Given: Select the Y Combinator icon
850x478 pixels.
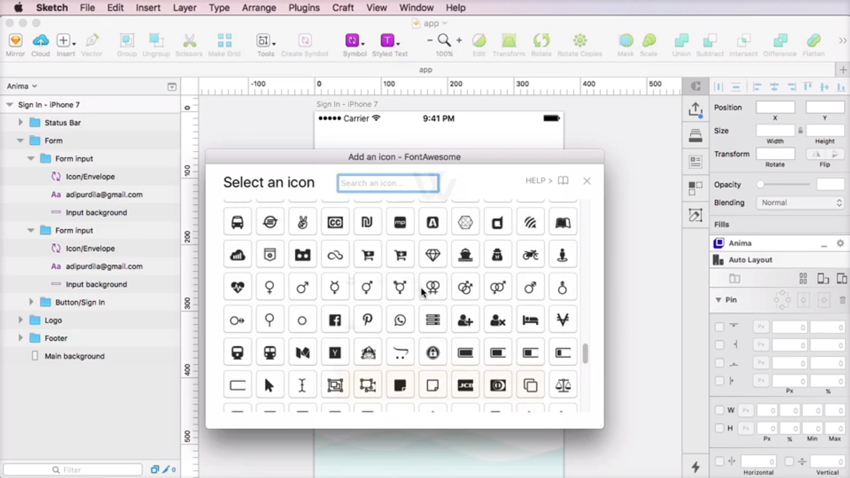Looking at the screenshot, I should point(335,353).
